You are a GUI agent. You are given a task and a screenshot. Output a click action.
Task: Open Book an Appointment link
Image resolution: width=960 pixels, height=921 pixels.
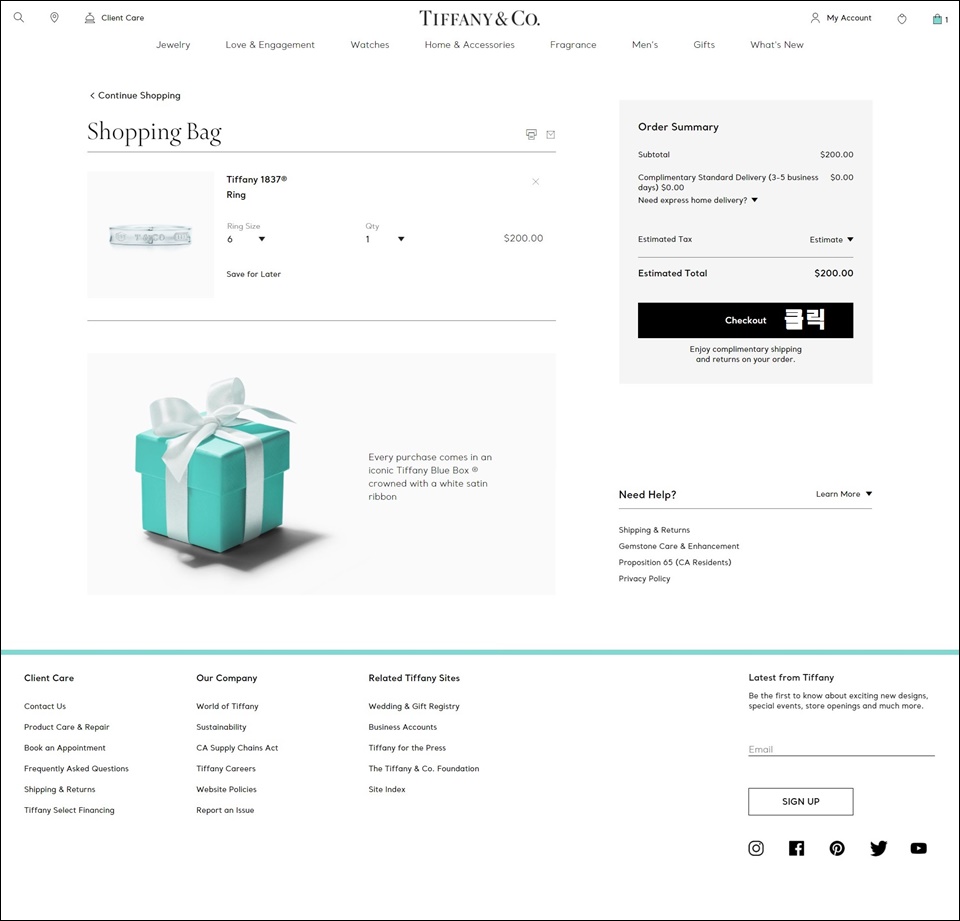pyautogui.click(x=65, y=748)
